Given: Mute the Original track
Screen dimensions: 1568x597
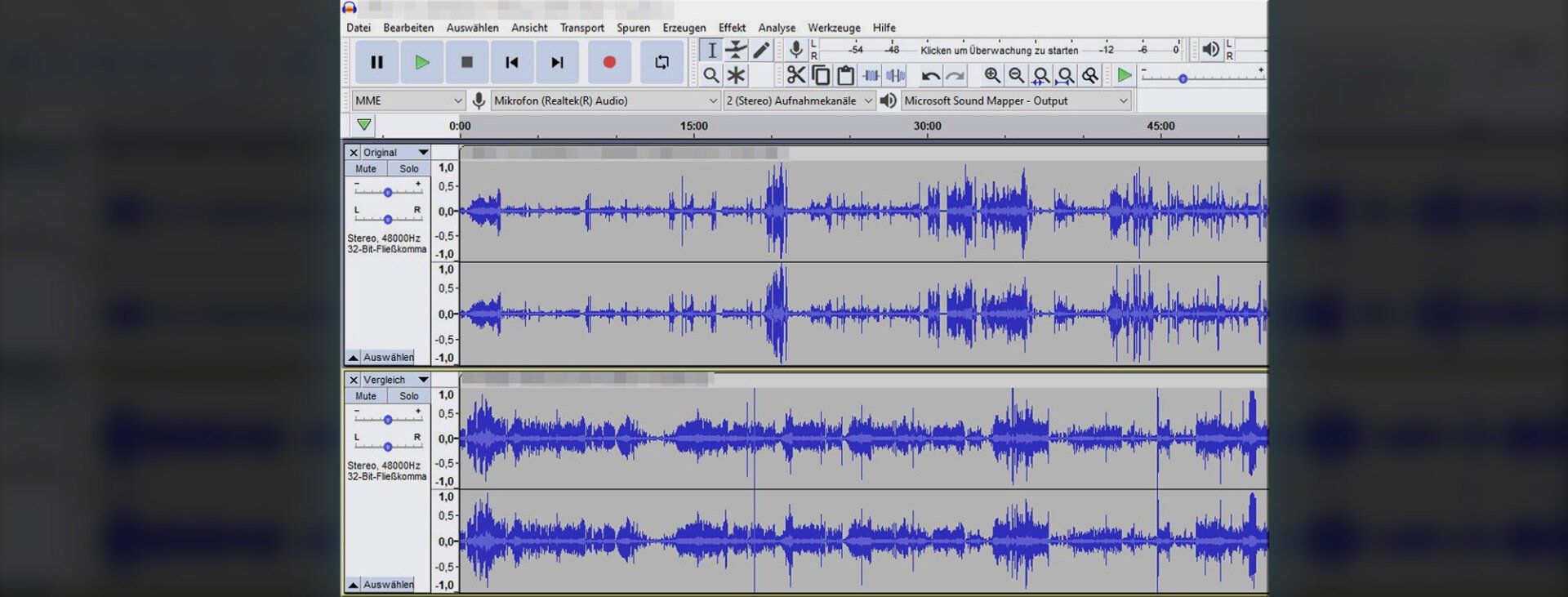Looking at the screenshot, I should pyautogui.click(x=365, y=169).
